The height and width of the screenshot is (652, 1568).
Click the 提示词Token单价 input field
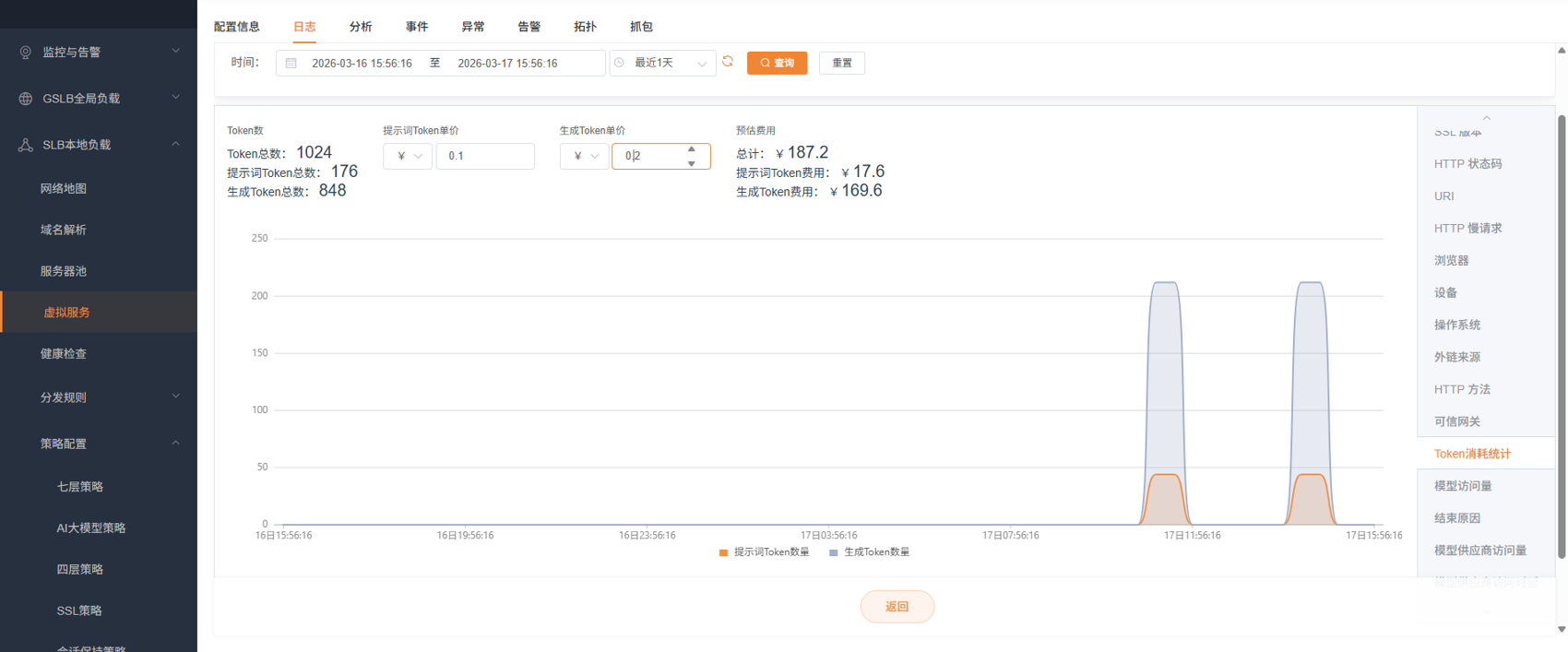click(x=485, y=156)
